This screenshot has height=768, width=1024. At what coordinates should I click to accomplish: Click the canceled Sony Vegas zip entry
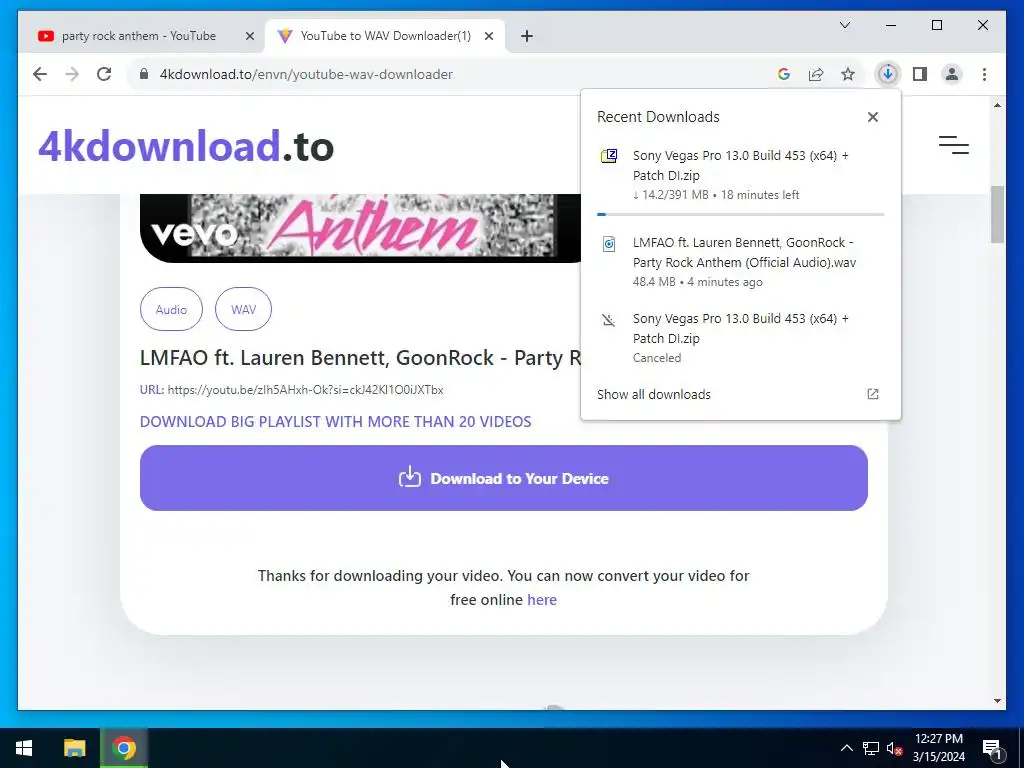(741, 338)
